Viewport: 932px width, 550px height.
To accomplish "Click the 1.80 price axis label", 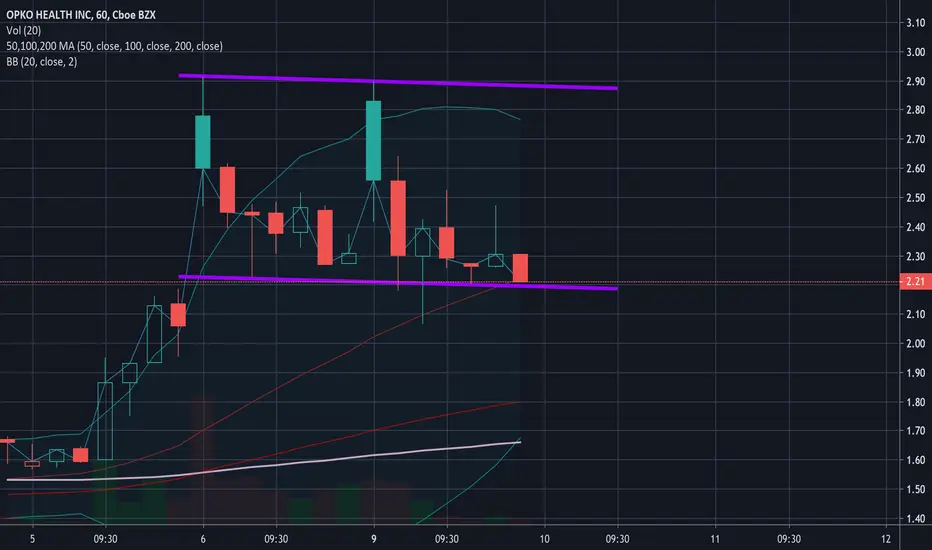I will click(915, 402).
